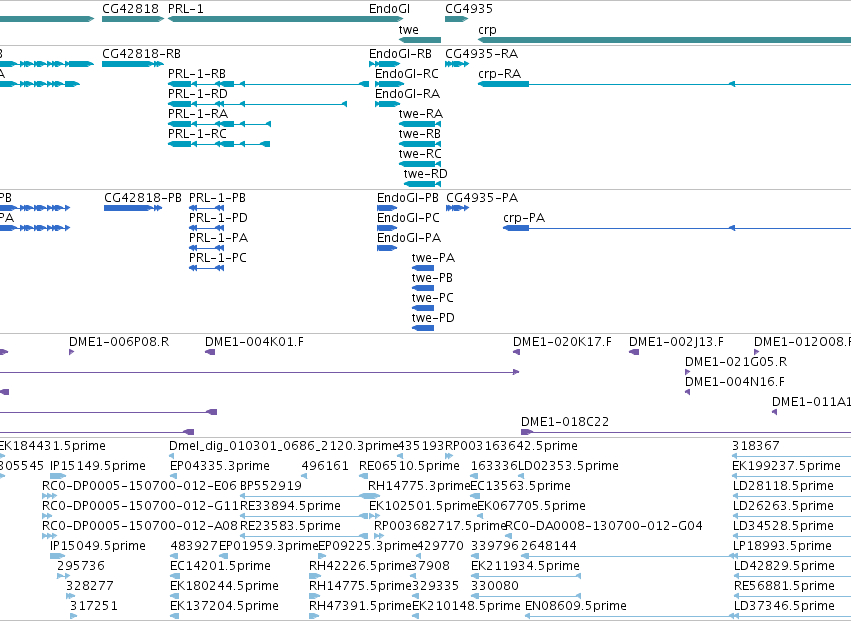Select the twe-RA transcript label
This screenshot has width=851, height=621.
(x=421, y=114)
